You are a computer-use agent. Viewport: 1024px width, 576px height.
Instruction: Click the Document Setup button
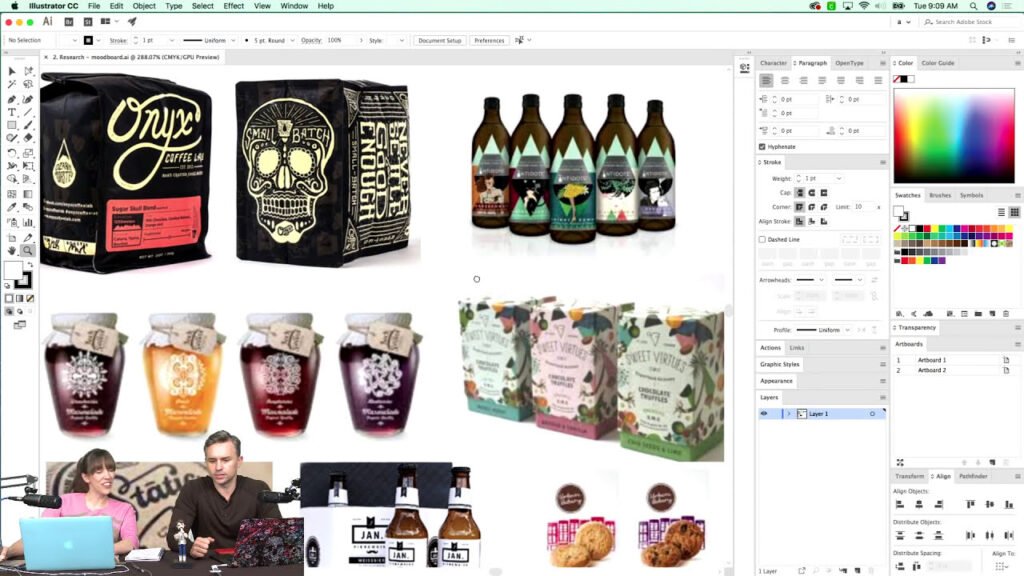(x=440, y=40)
